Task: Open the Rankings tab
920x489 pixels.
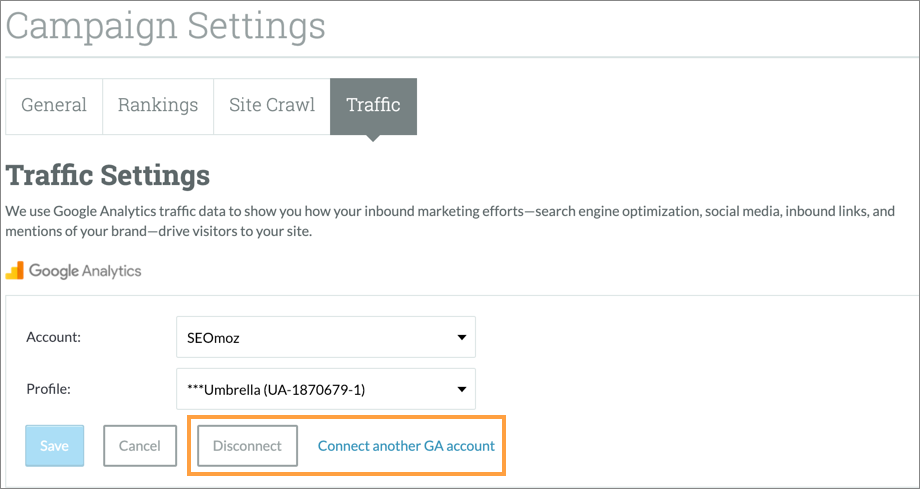Action: pos(158,105)
